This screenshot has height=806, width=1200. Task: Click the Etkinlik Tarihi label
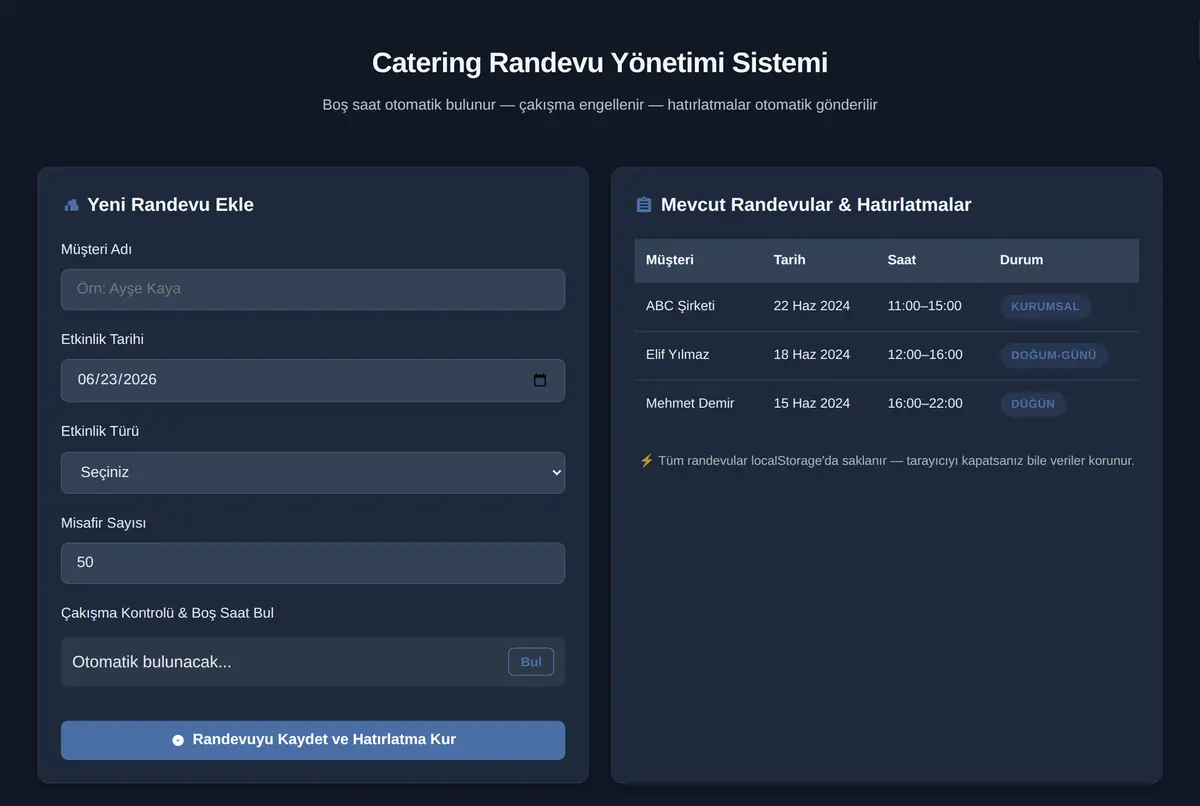coord(102,340)
